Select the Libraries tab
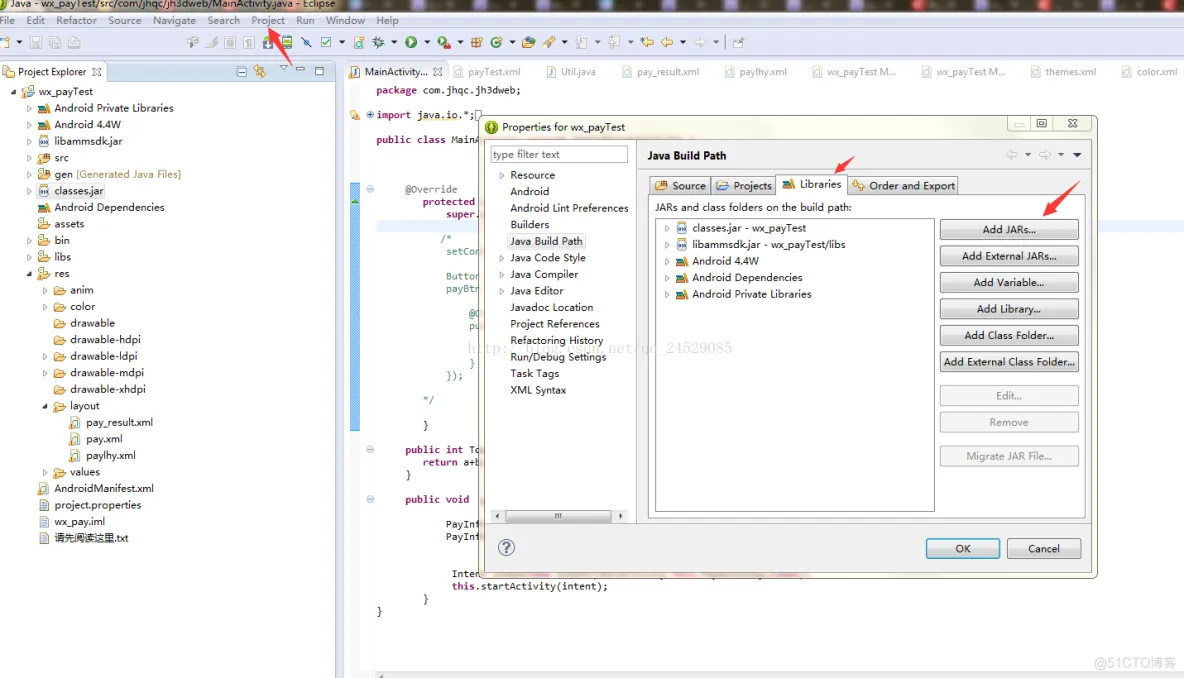Screen dimensions: 1184x678 [x=812, y=184]
